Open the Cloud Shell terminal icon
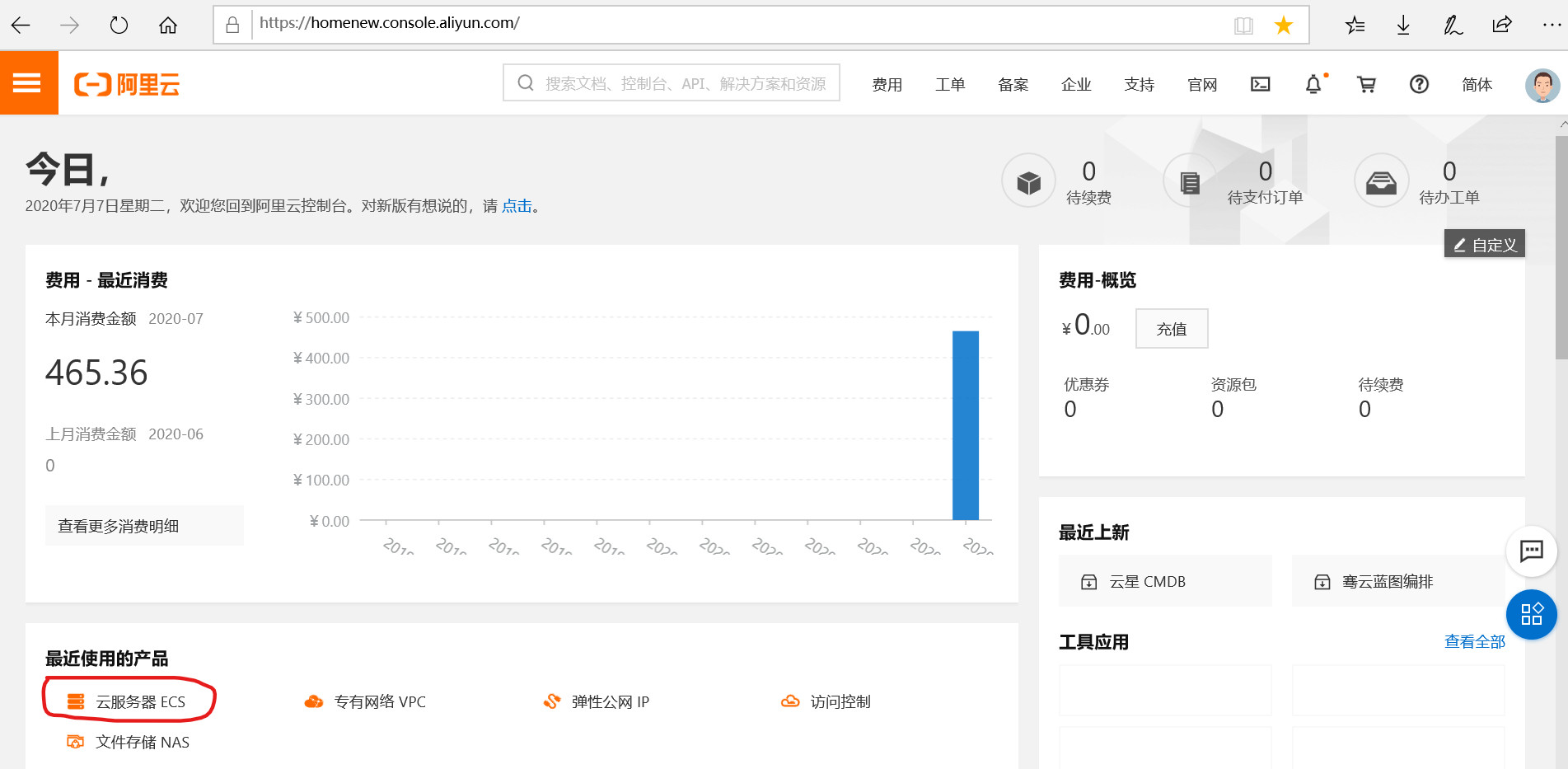 tap(1260, 84)
